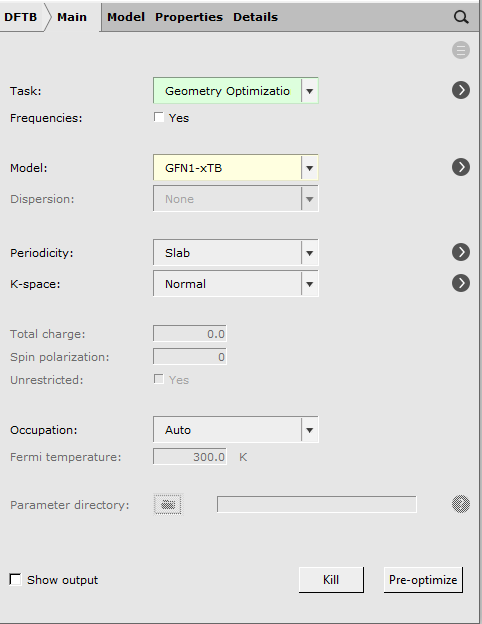482x624 pixels.
Task: Open the search magnifier icon
Action: [461, 17]
